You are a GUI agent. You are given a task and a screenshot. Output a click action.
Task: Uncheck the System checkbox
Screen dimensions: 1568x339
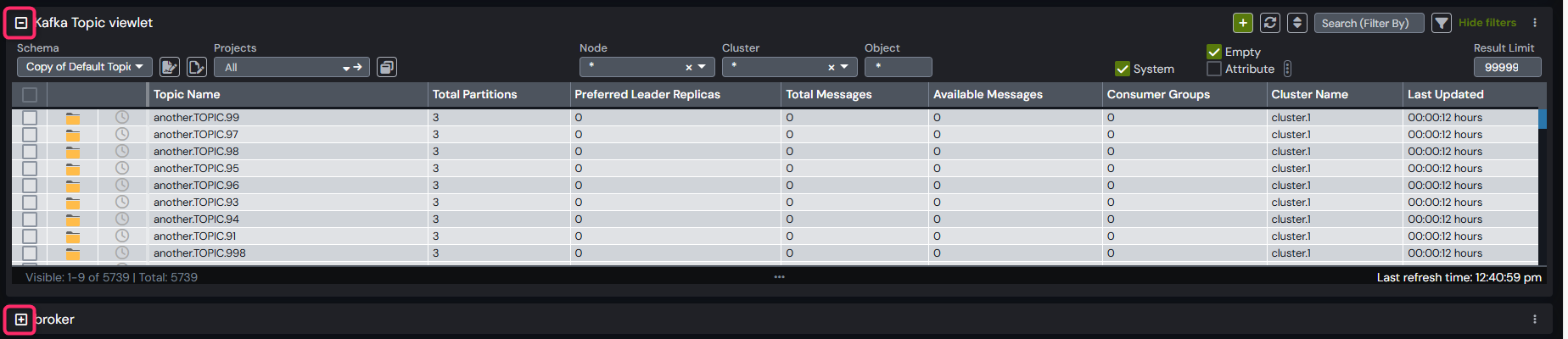tap(1123, 69)
